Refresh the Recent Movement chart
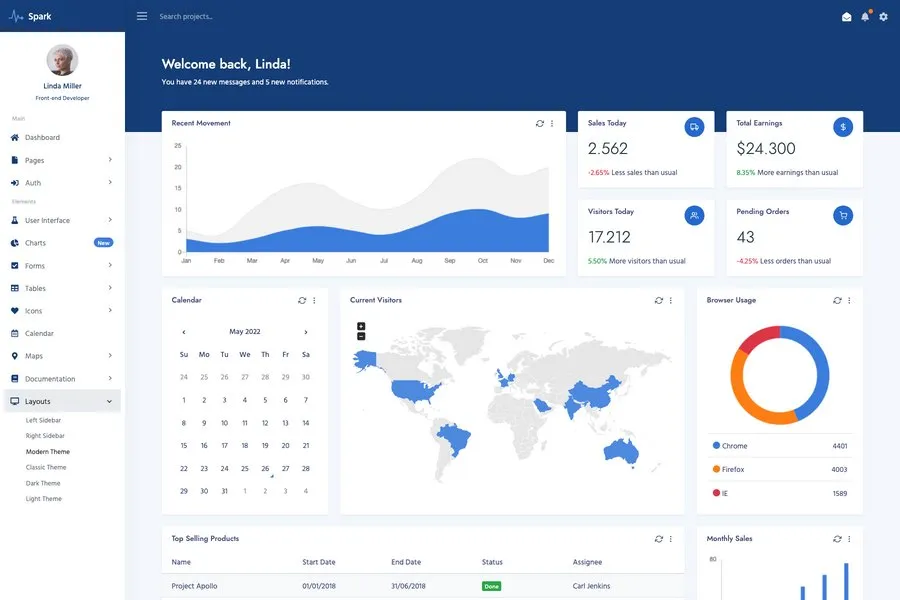The width and height of the screenshot is (900, 600). pyautogui.click(x=540, y=124)
